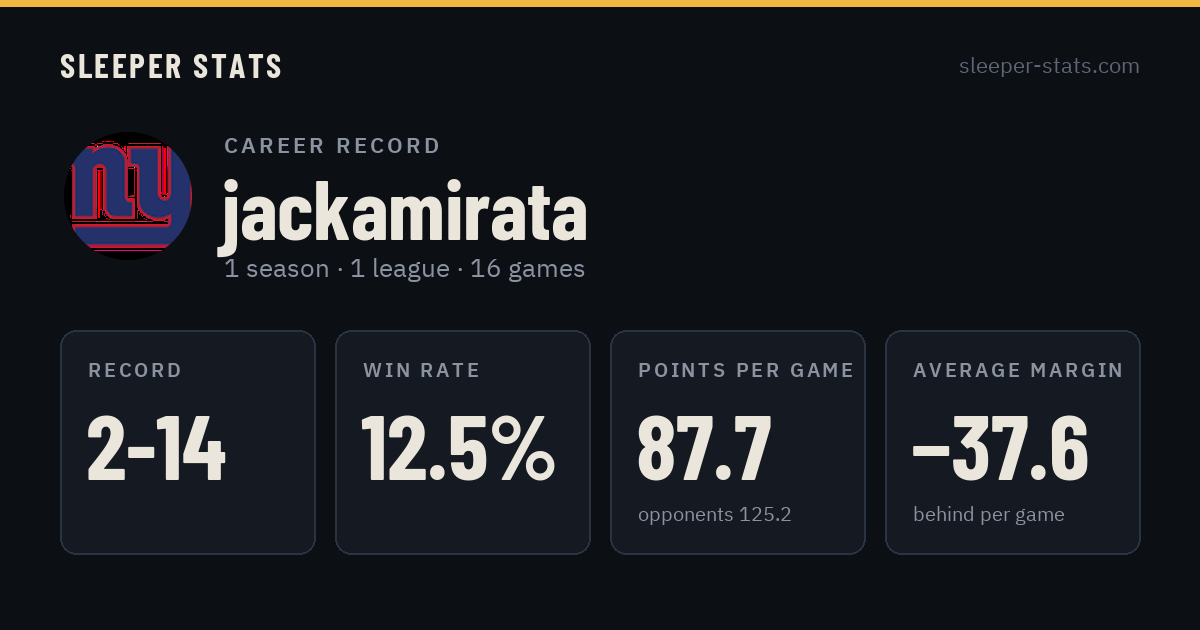Open the RECORD stat card
Image resolution: width=1200 pixels, height=630 pixels.
(x=188, y=442)
